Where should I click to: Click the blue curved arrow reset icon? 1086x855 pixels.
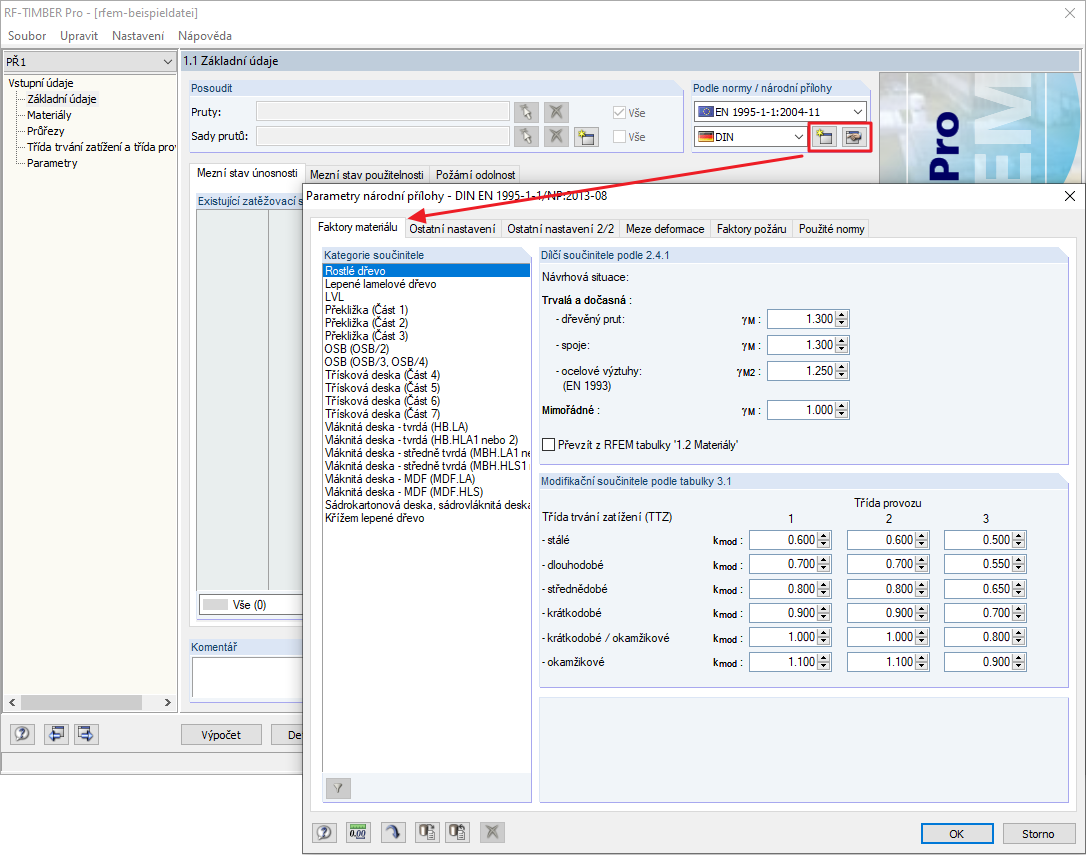click(x=393, y=832)
